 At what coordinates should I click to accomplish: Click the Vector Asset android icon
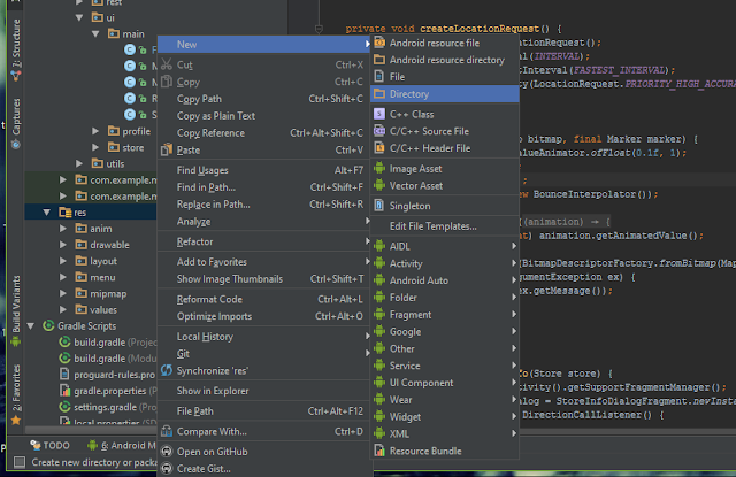(x=379, y=185)
